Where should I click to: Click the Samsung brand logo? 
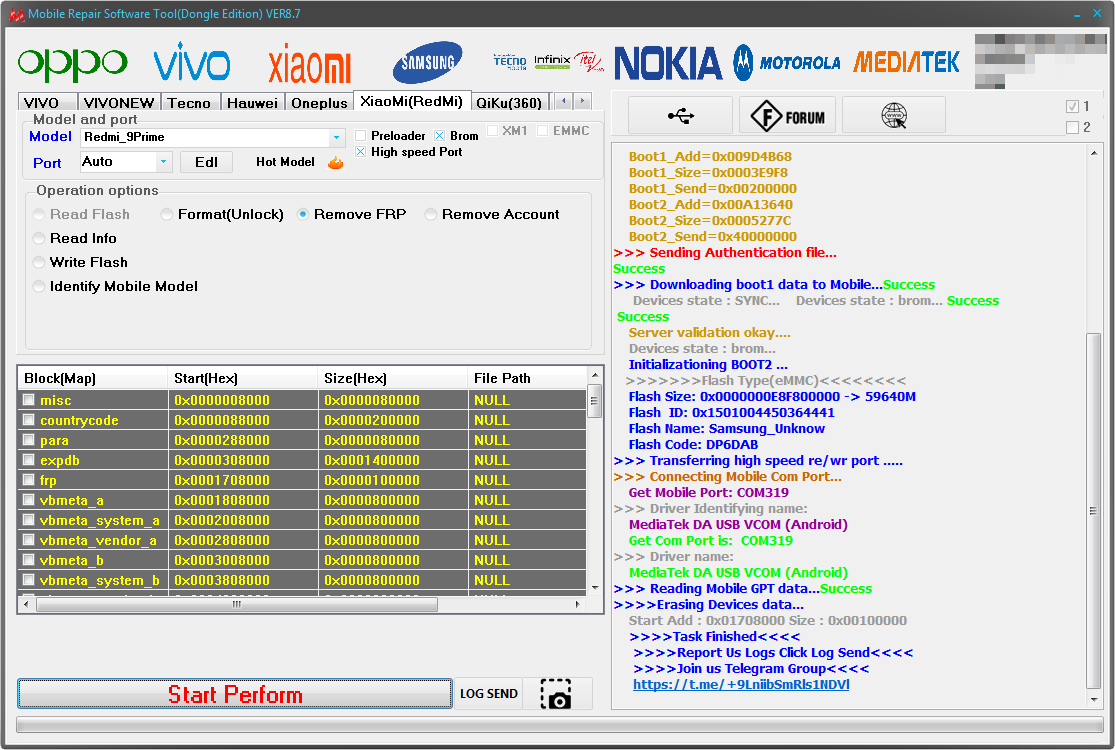tap(427, 63)
